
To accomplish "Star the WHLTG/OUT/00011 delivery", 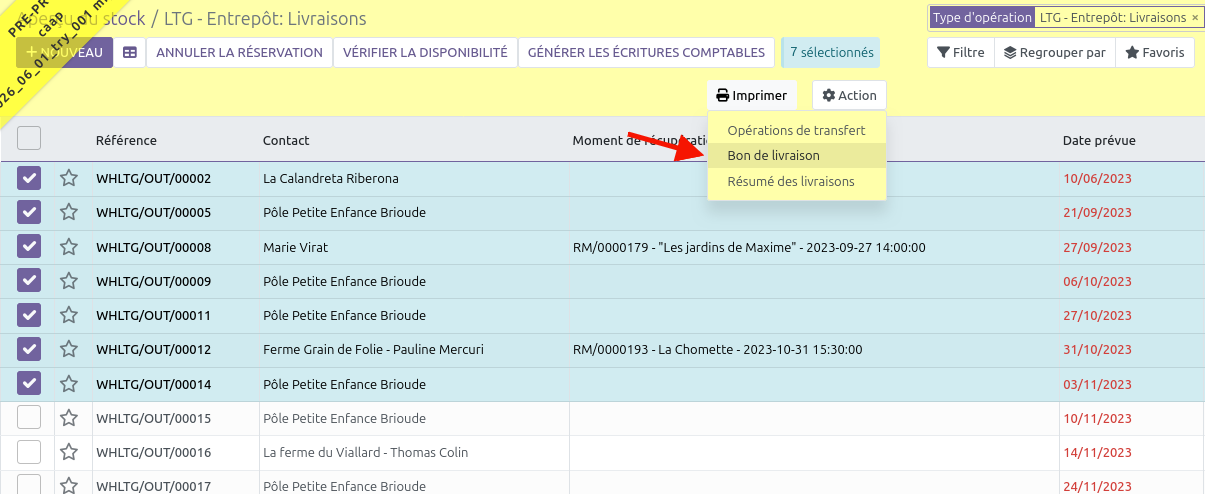I will 69,315.
